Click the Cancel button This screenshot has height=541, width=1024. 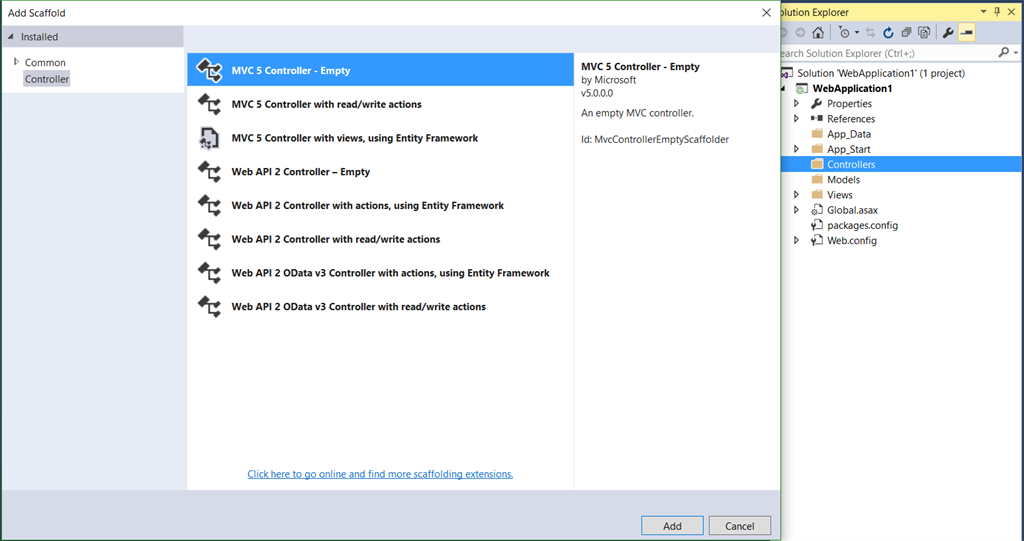coord(740,526)
